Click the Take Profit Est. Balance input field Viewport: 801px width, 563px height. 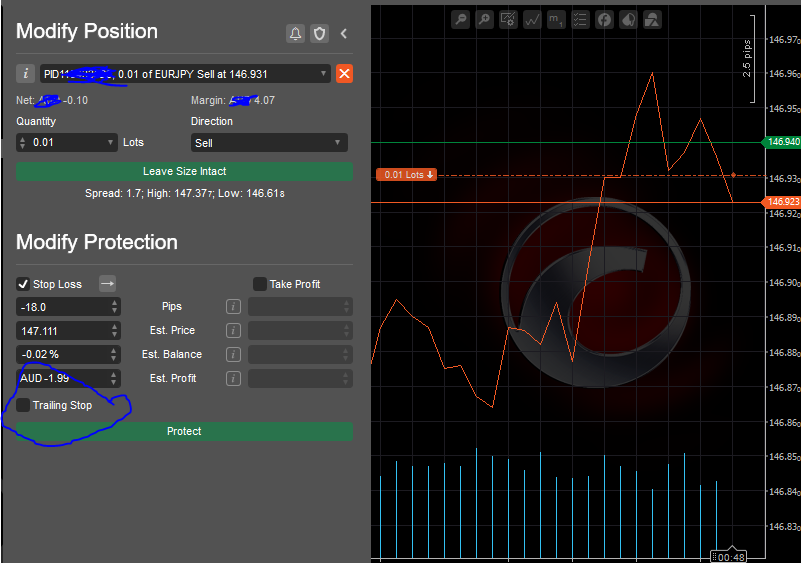click(300, 354)
